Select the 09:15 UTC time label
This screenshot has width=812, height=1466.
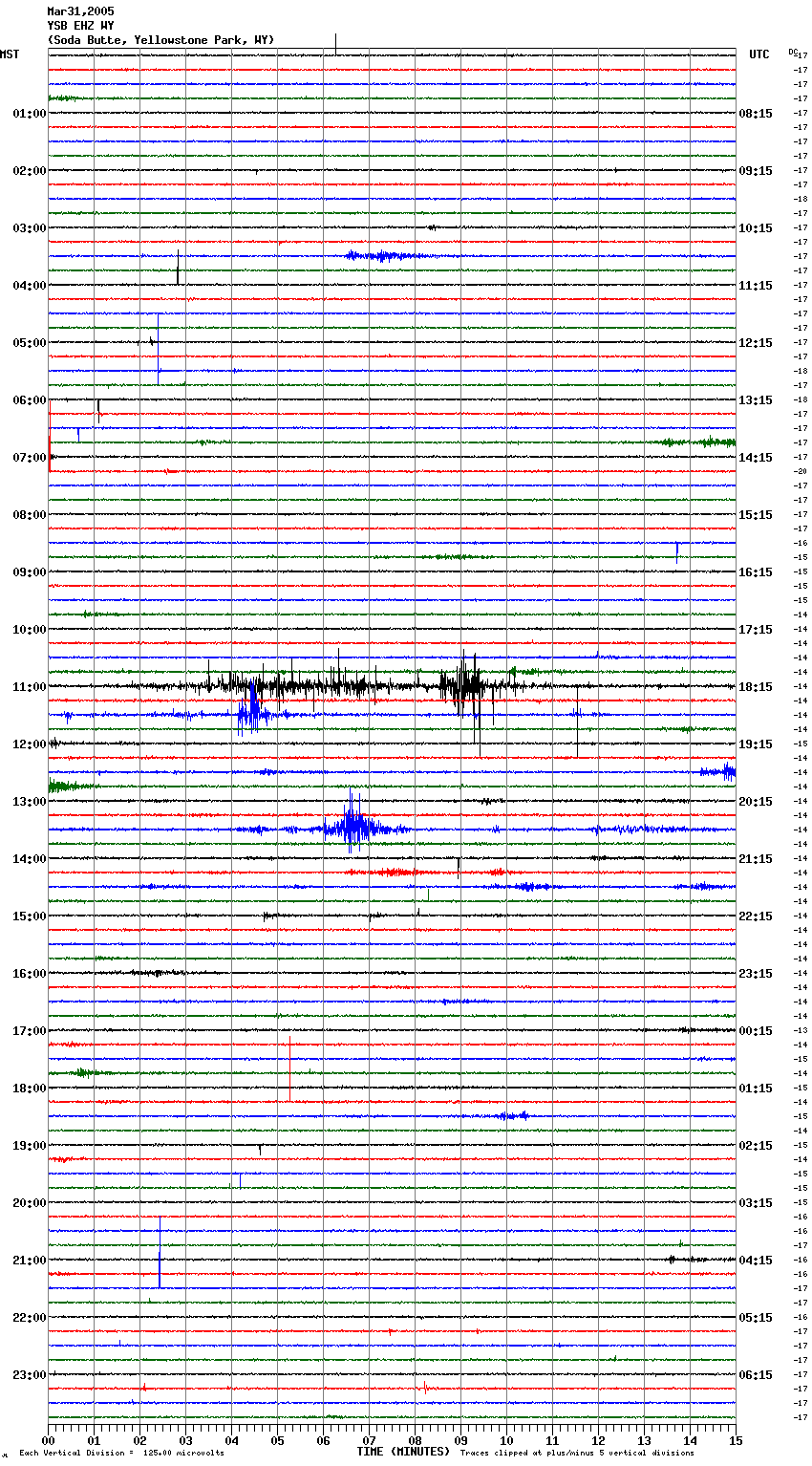(x=756, y=171)
